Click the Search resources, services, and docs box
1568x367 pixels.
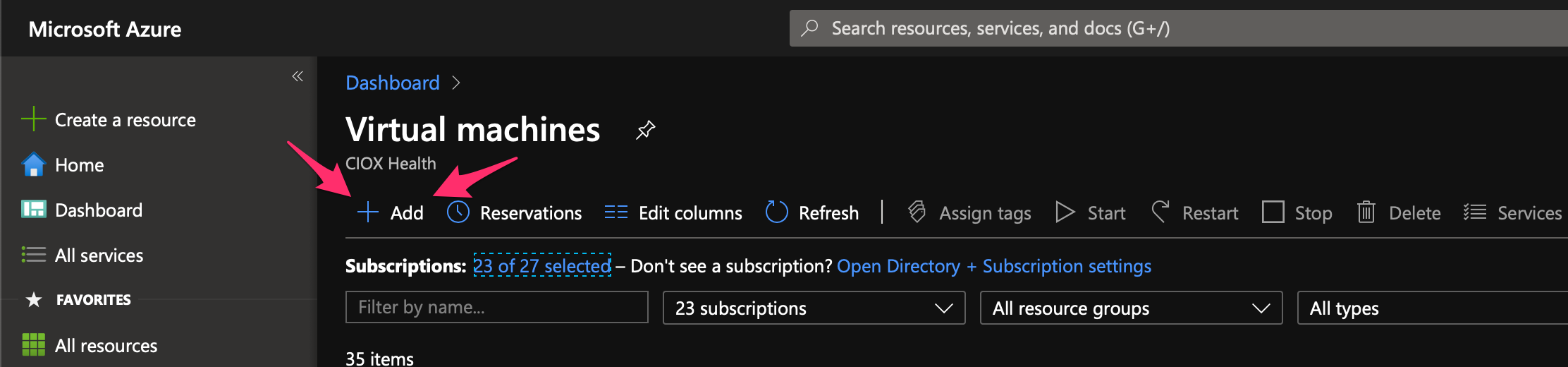click(x=1179, y=28)
